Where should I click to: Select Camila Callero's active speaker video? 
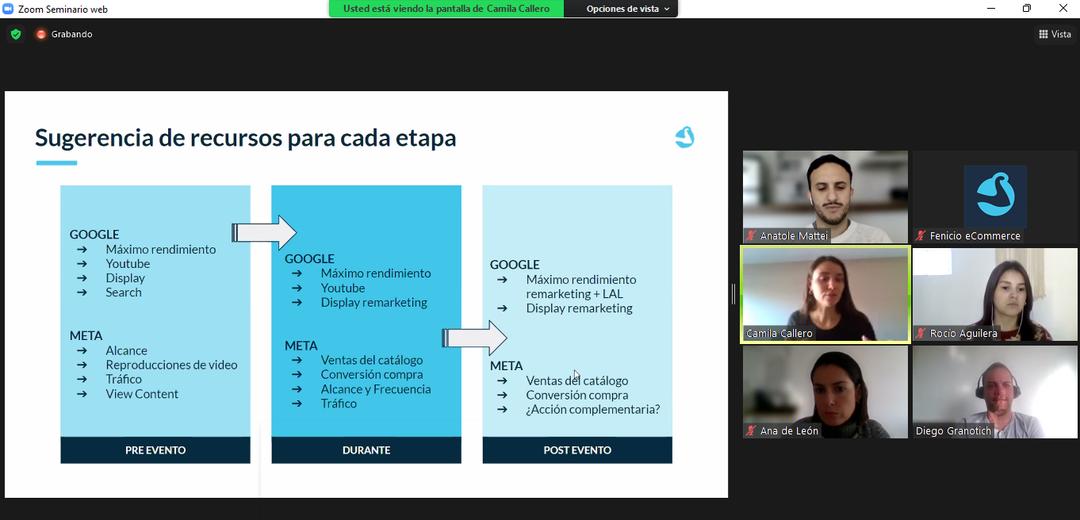pyautogui.click(x=825, y=293)
